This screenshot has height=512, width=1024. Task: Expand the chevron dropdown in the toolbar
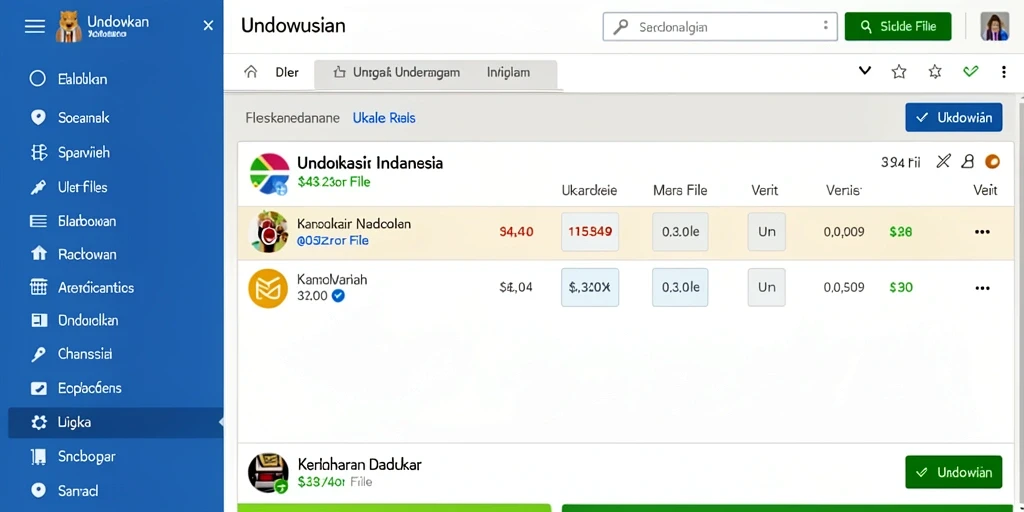(865, 71)
